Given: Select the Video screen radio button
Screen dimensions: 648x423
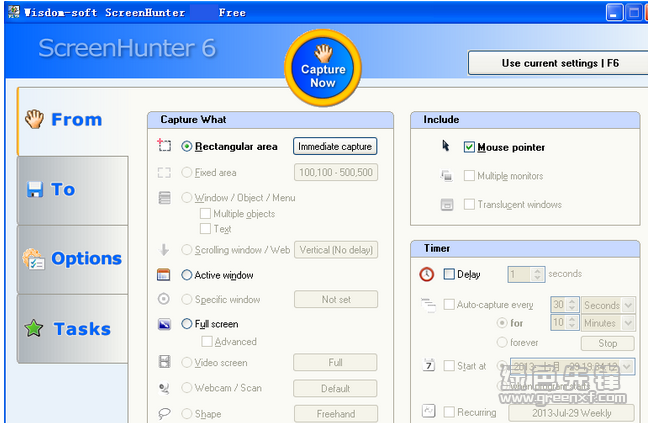Looking at the screenshot, I should coord(187,362).
